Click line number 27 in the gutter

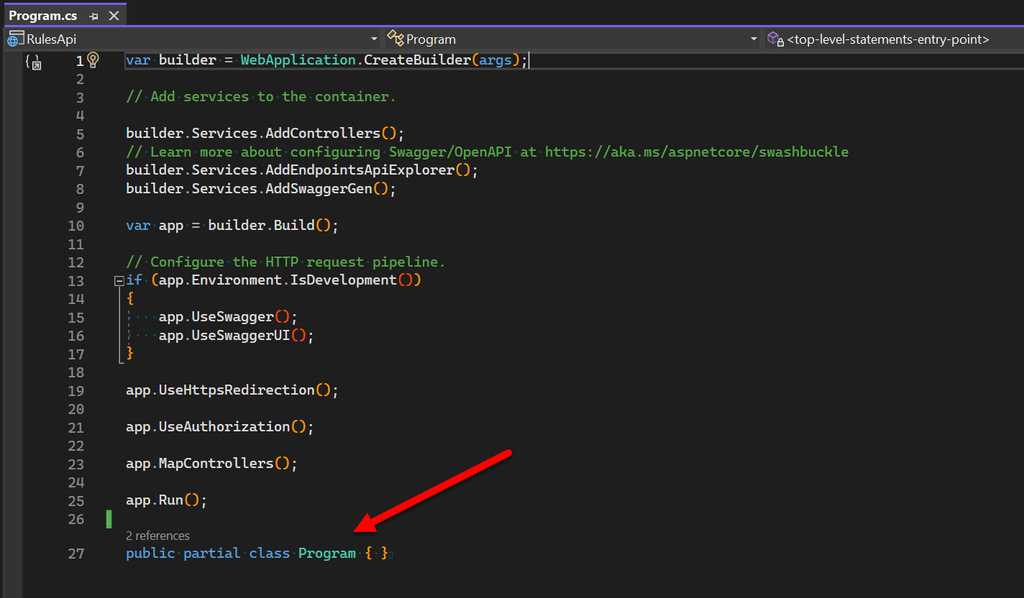tap(76, 552)
